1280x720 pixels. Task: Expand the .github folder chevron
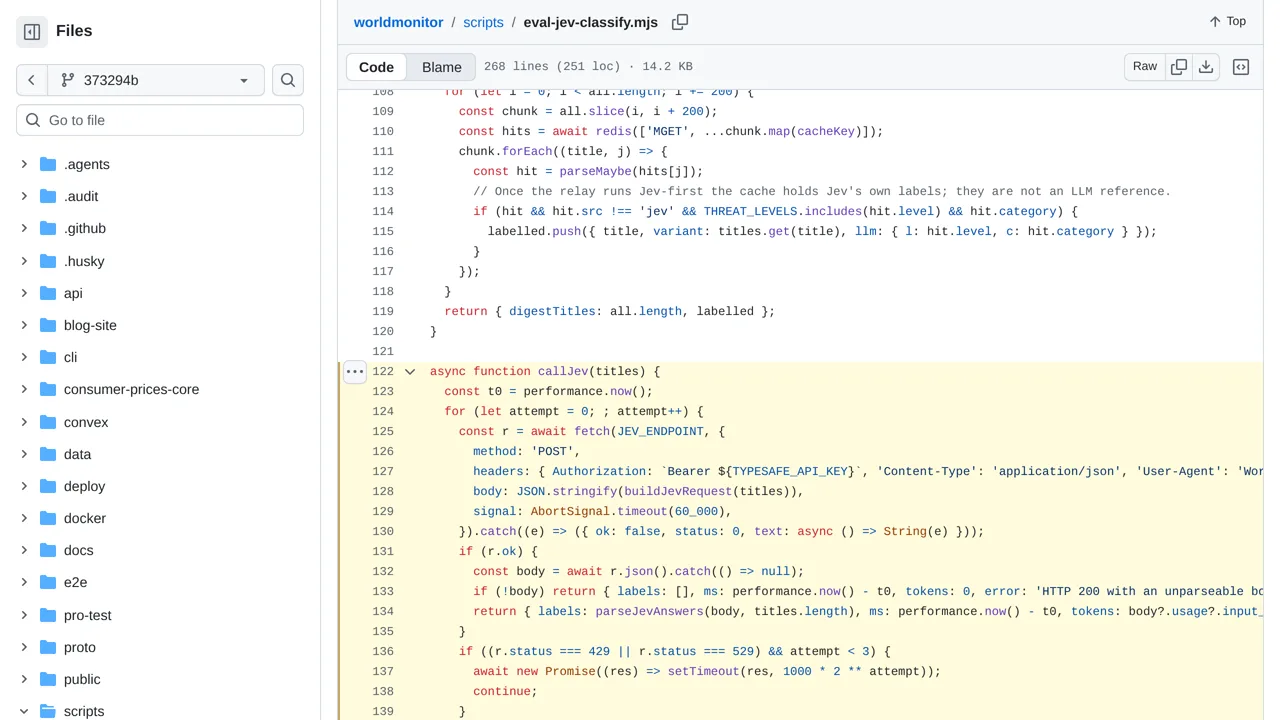tap(24, 228)
